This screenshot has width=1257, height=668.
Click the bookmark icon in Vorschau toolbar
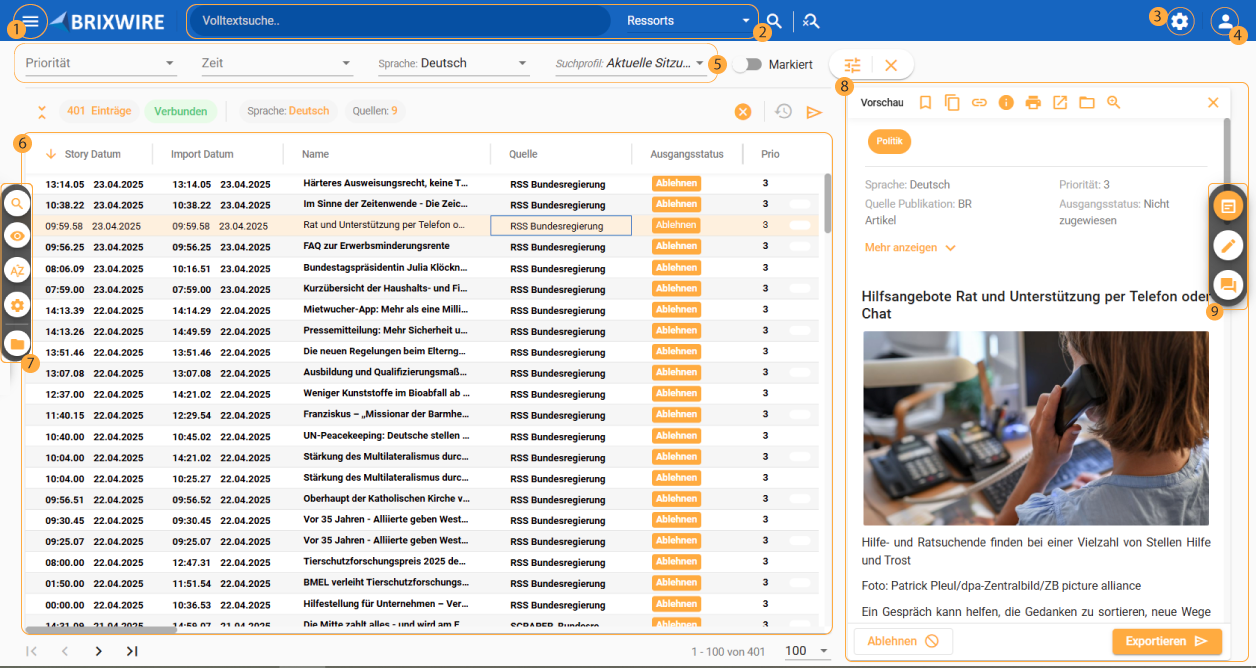point(925,102)
